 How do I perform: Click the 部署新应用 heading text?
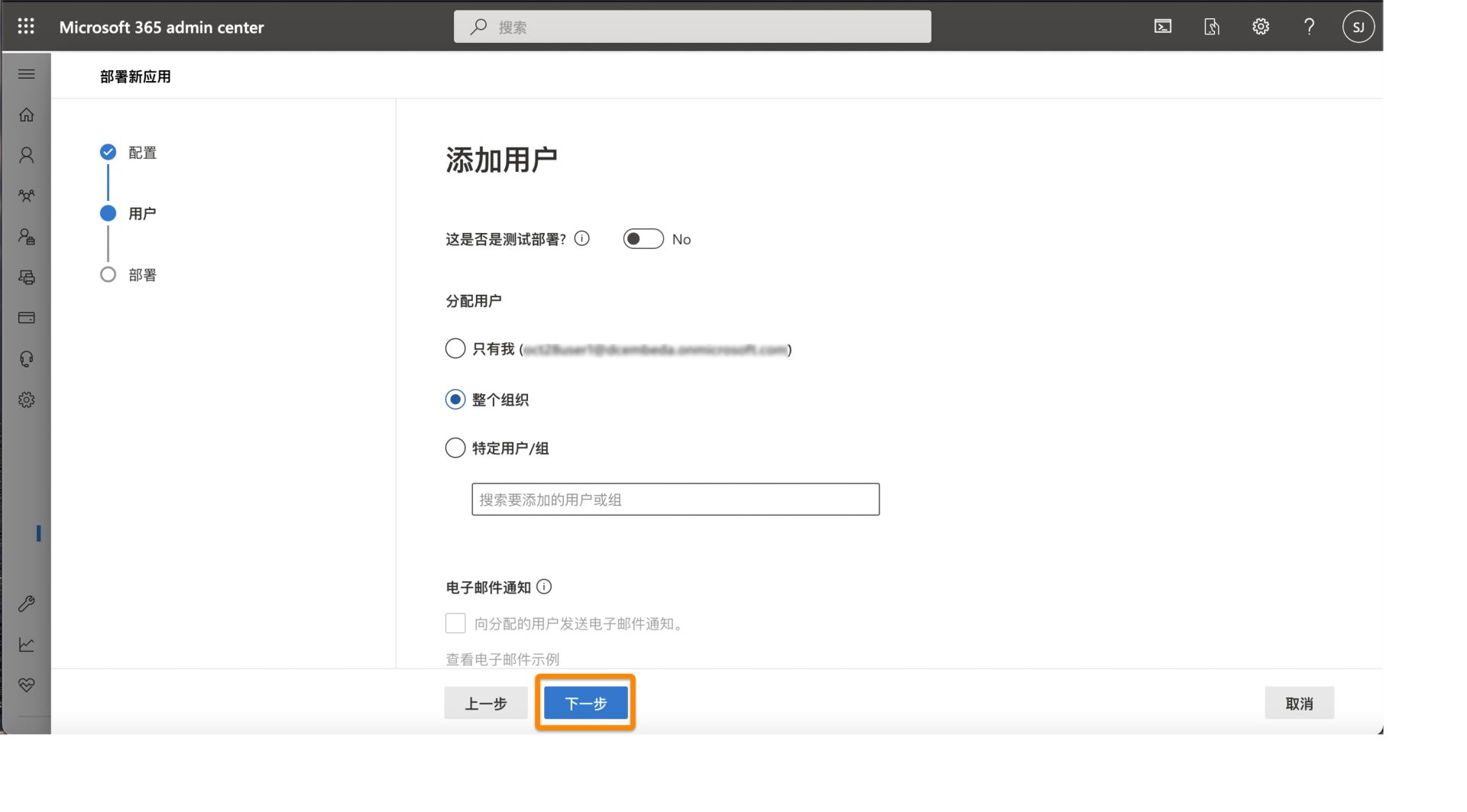pyautogui.click(x=135, y=76)
